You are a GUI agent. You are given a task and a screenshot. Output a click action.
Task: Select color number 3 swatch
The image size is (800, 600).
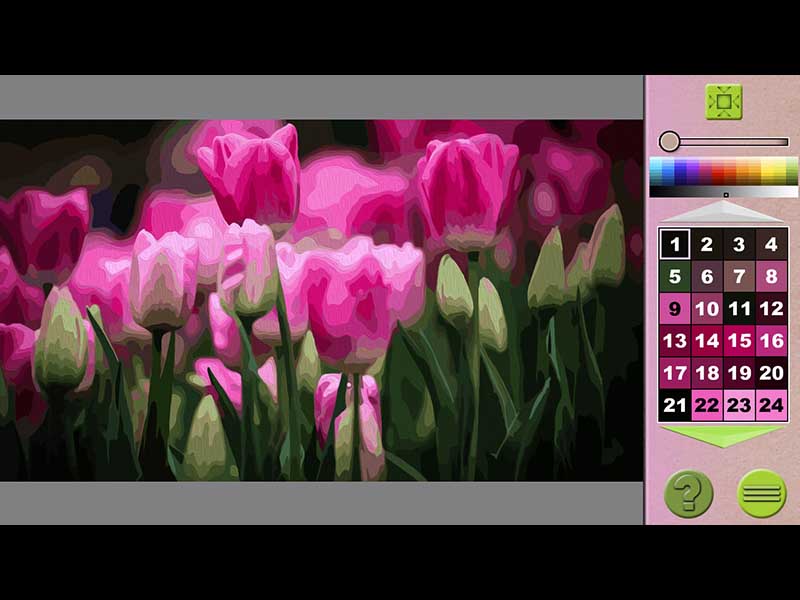[739, 244]
